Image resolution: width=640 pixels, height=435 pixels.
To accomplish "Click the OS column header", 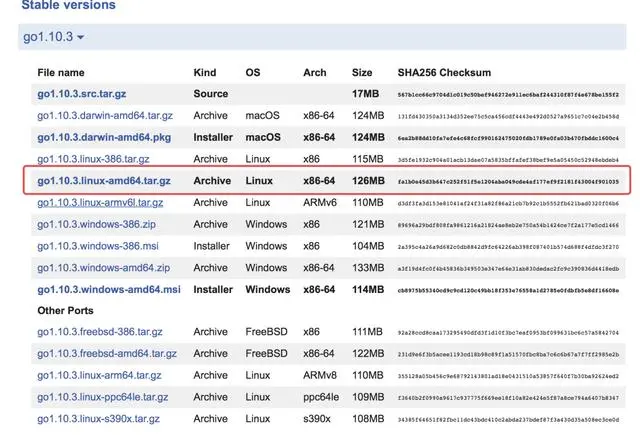I will [x=253, y=73].
